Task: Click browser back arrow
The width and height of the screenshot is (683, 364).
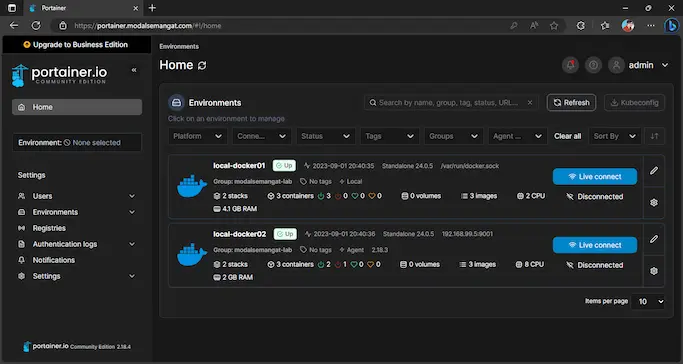Action: 14,26
